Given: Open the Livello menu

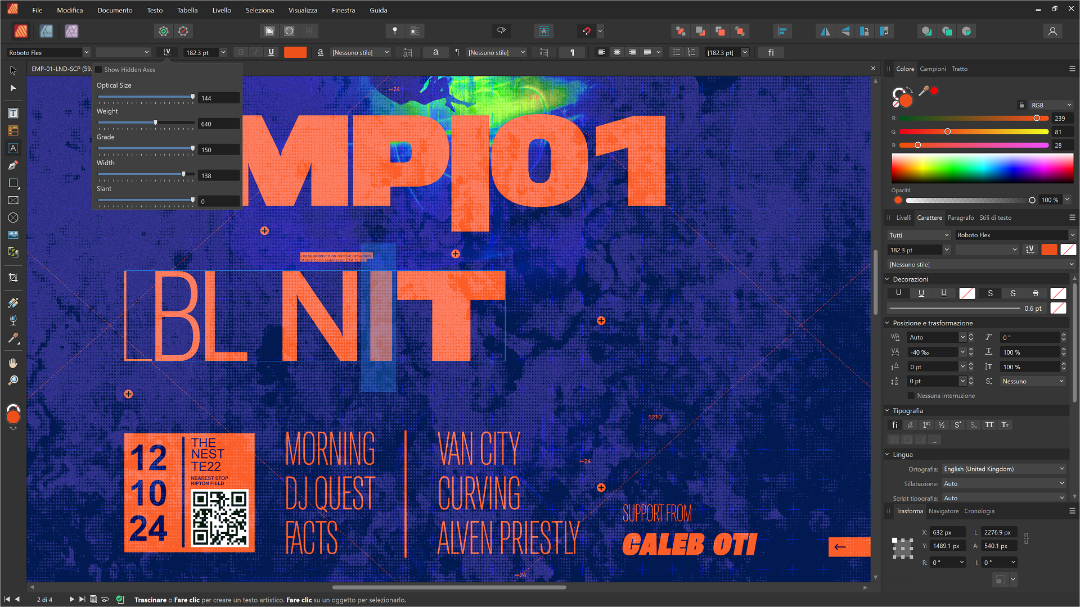Looking at the screenshot, I should 221,10.
